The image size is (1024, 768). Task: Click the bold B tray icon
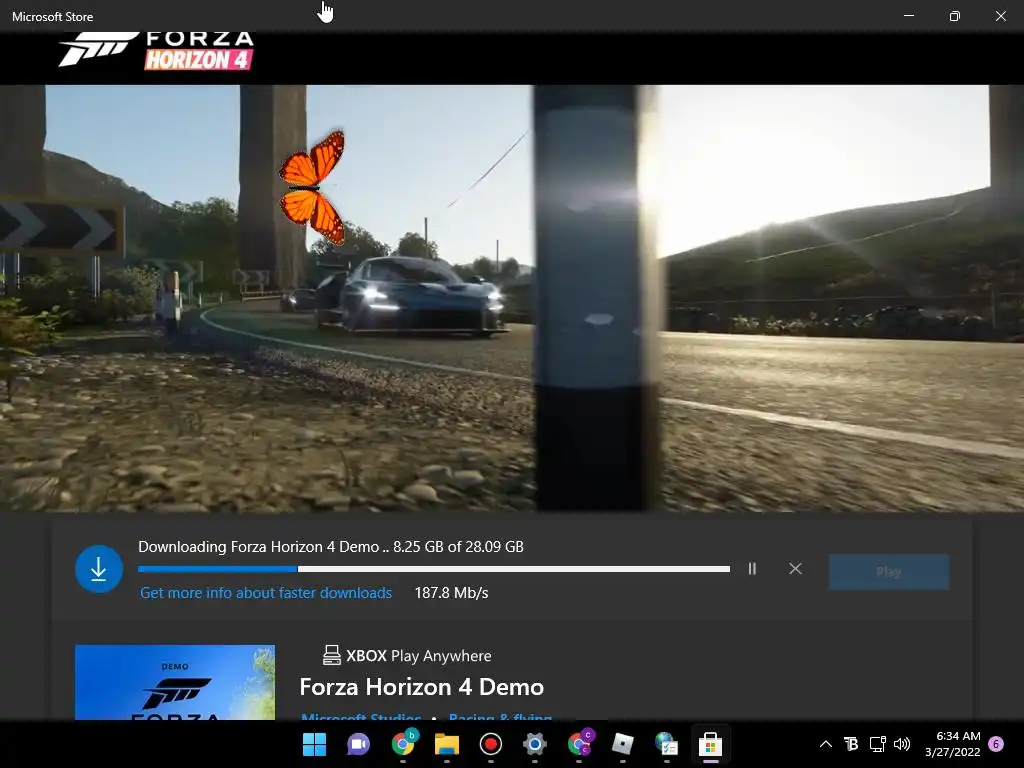coord(851,744)
